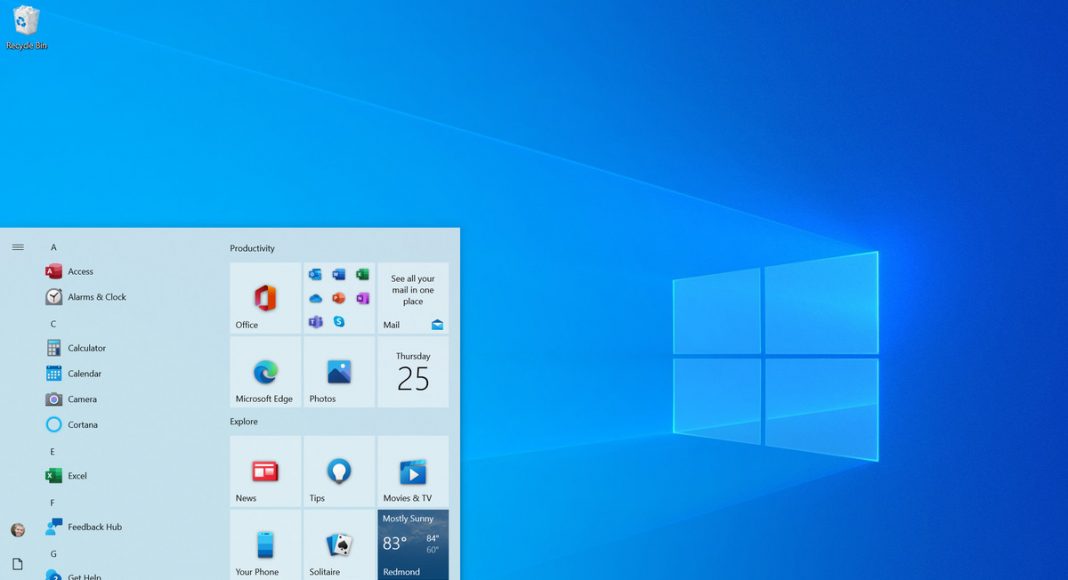Click the user account avatar
1068x580 pixels.
pos(18,530)
